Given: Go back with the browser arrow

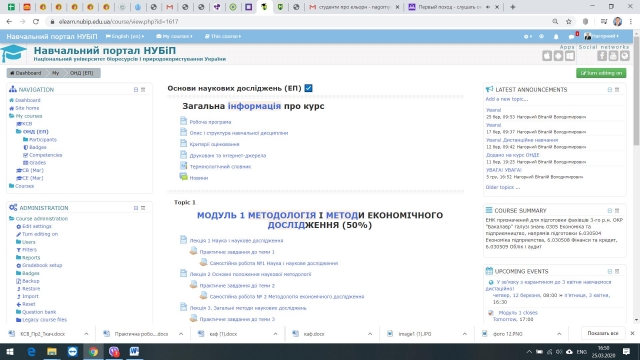Looking at the screenshot, I should pos(9,22).
